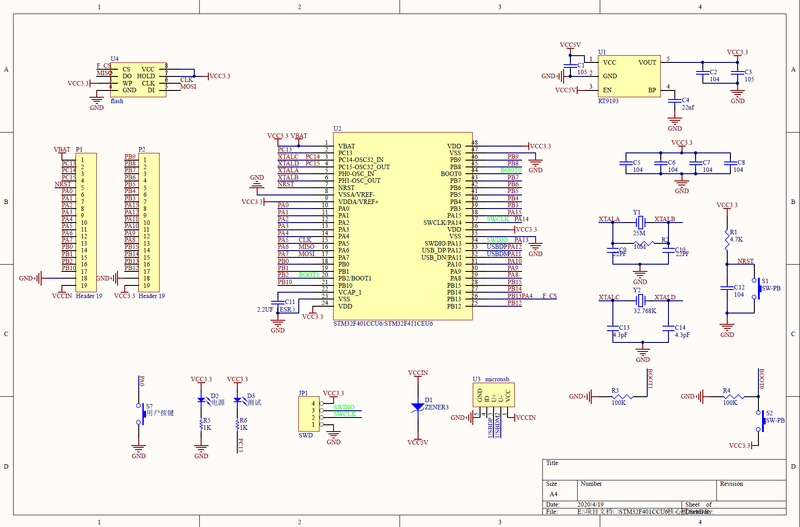Select the Y2 32.768K crystal symbol
The image size is (800, 527).
point(640,300)
